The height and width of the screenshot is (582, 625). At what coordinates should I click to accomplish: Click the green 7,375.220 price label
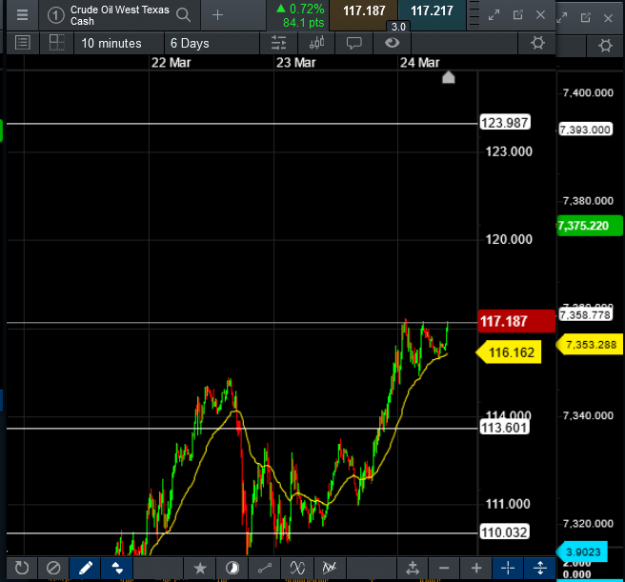click(590, 226)
